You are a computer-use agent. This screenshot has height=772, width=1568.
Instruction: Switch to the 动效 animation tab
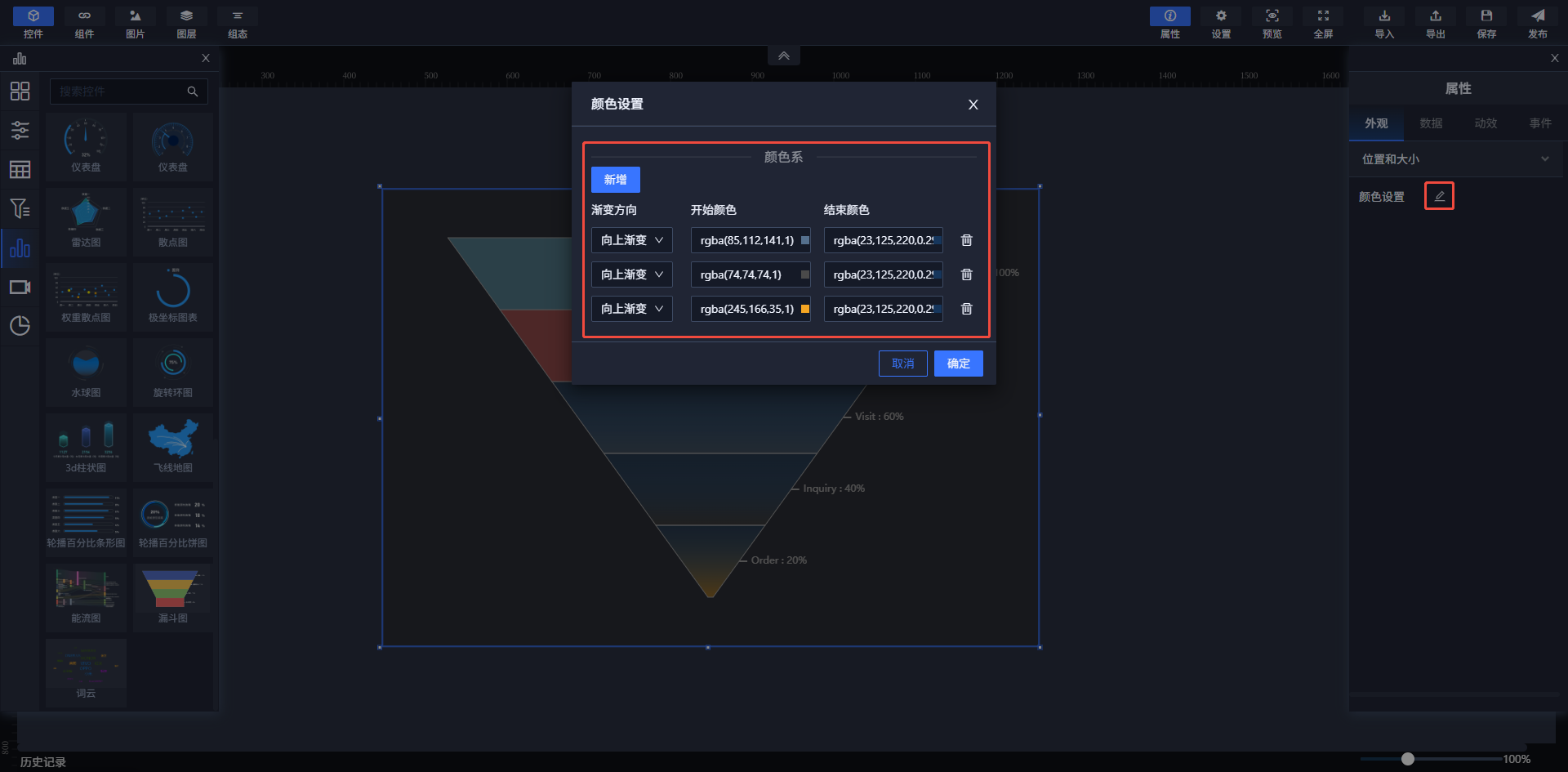1486,123
